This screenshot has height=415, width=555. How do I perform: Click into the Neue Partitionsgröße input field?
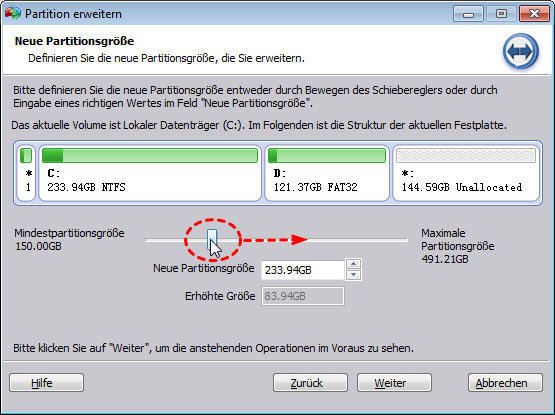tap(303, 270)
